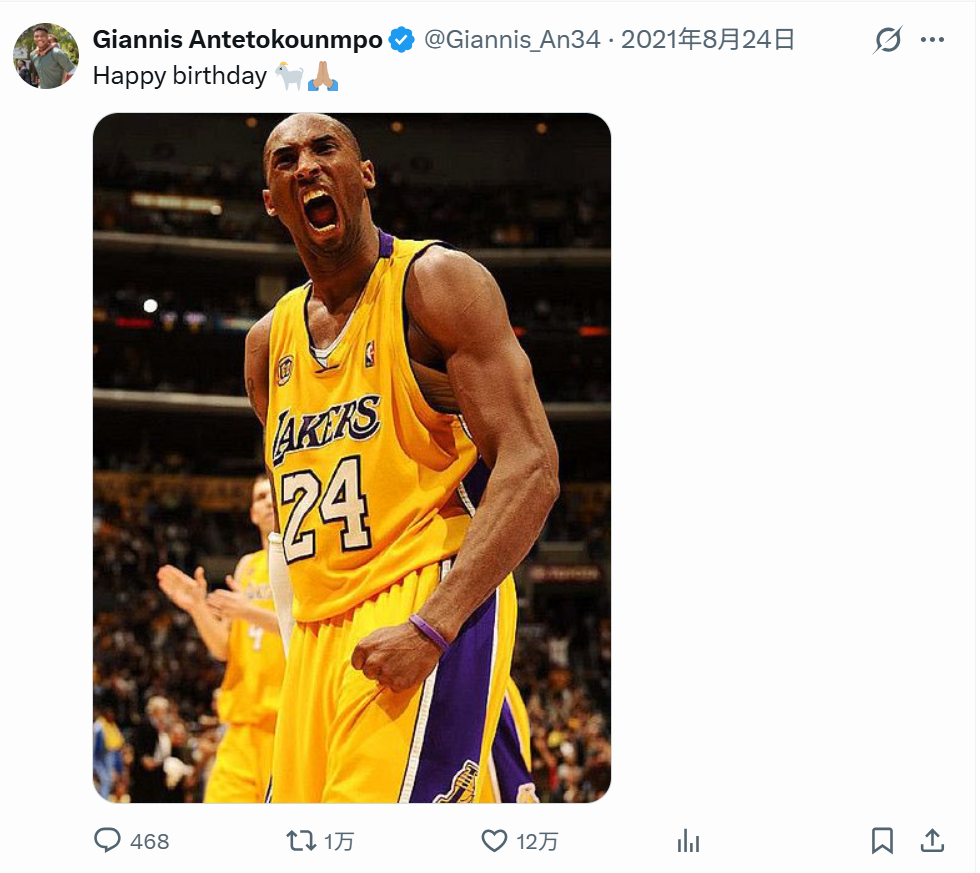This screenshot has height=873, width=980.
Task: Open the three-dot More options menu
Action: point(932,40)
